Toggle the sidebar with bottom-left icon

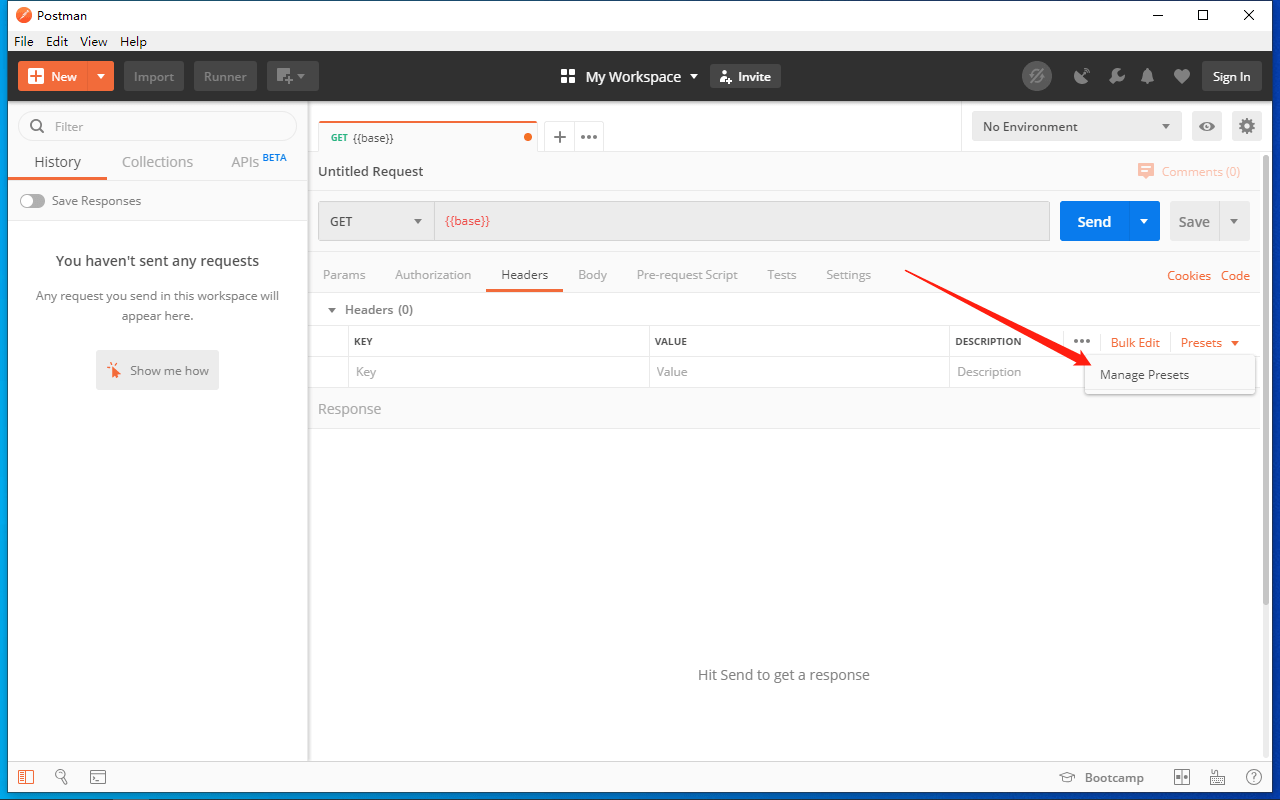pos(26,777)
